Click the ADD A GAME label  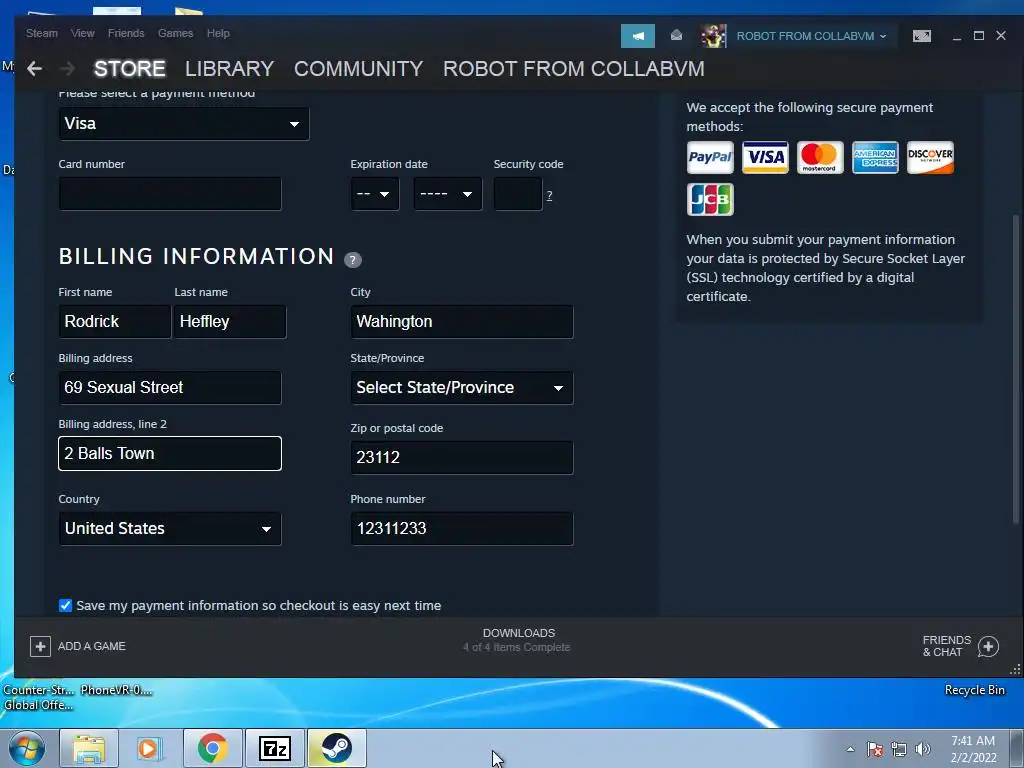[x=91, y=647]
